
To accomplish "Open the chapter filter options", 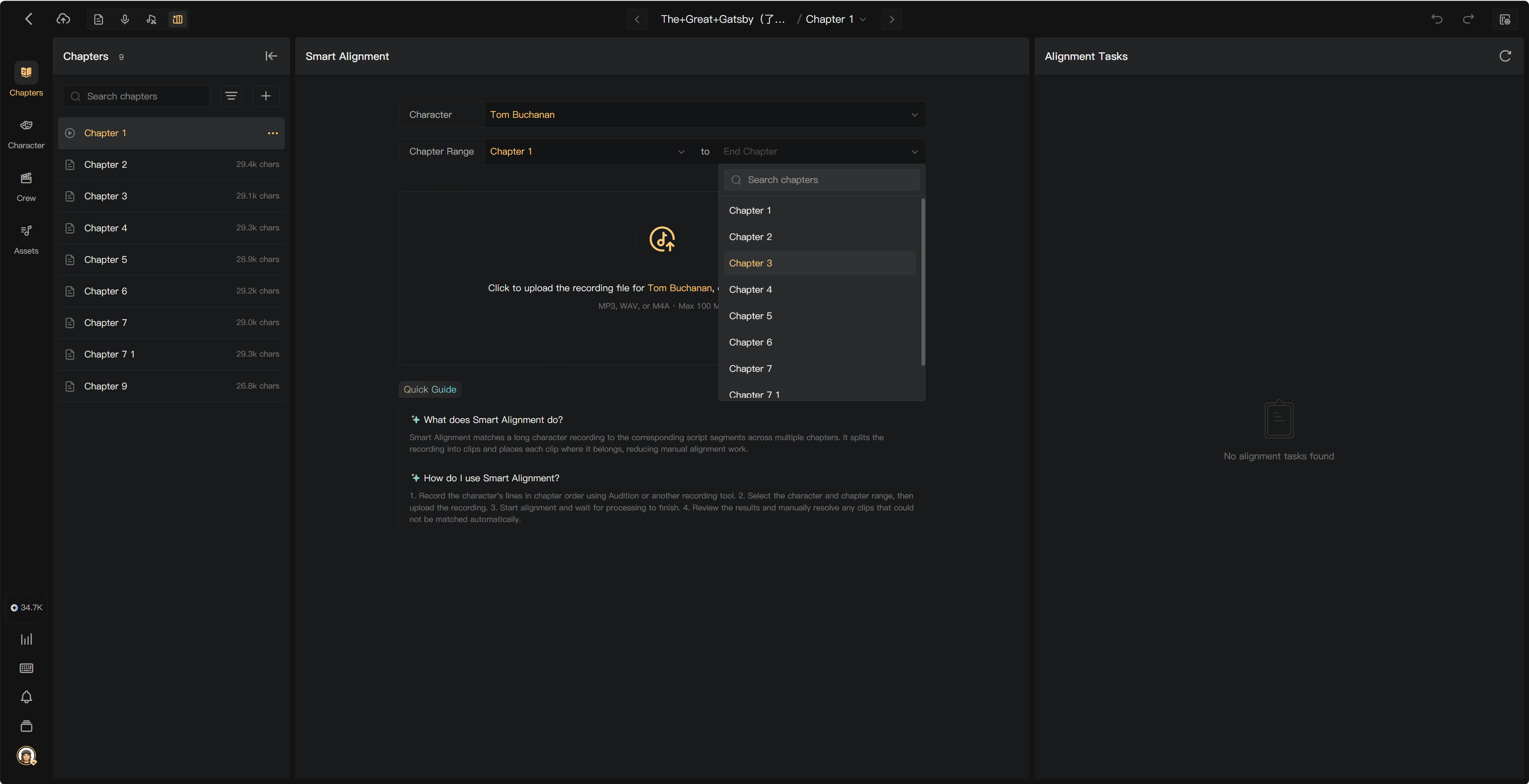I will tap(231, 96).
